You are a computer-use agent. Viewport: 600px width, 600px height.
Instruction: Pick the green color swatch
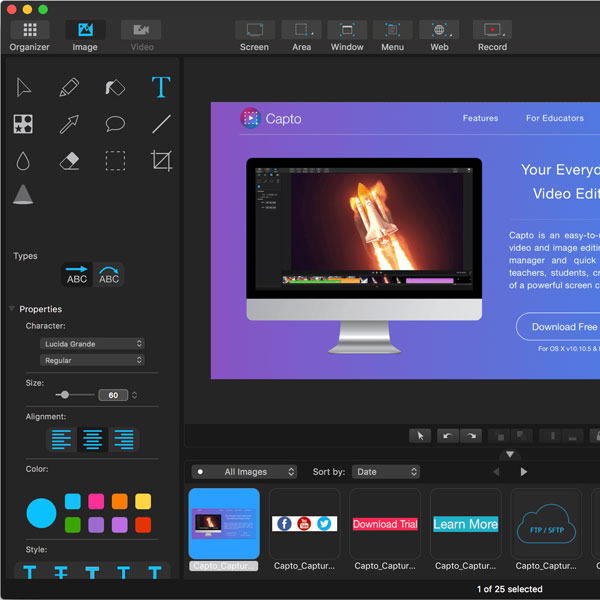(73, 525)
